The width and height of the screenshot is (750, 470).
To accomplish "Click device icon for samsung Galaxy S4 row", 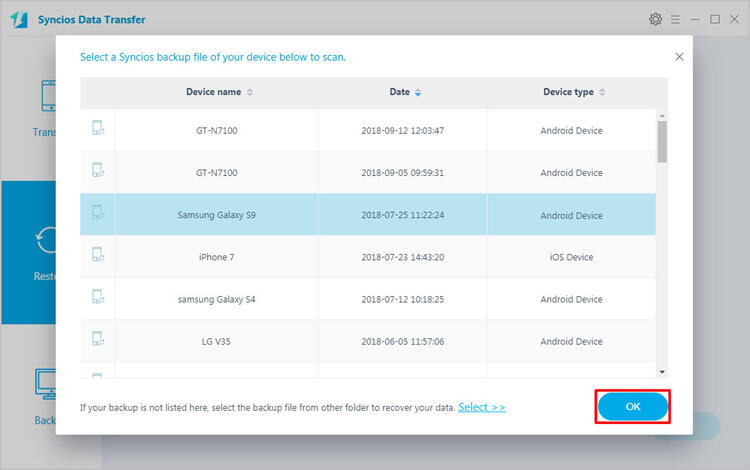I will tap(98, 299).
